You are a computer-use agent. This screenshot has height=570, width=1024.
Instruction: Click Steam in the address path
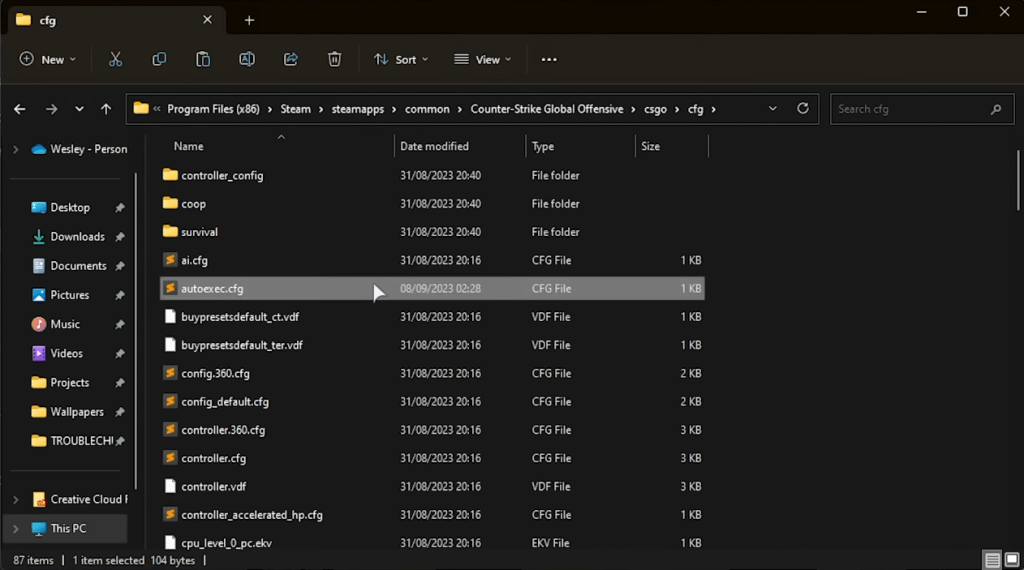coord(295,109)
